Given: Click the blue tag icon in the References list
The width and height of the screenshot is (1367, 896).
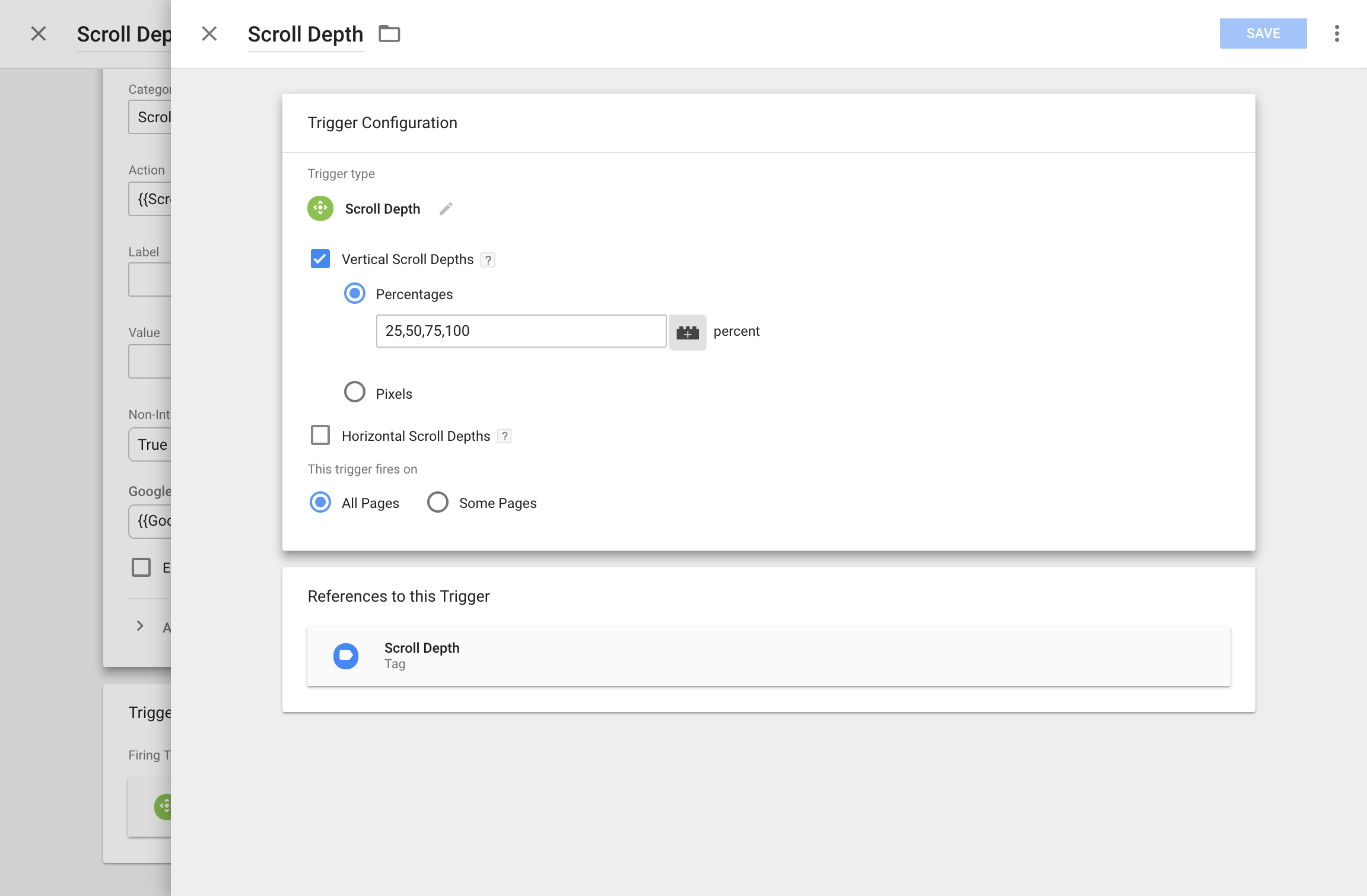Looking at the screenshot, I should click(x=345, y=656).
